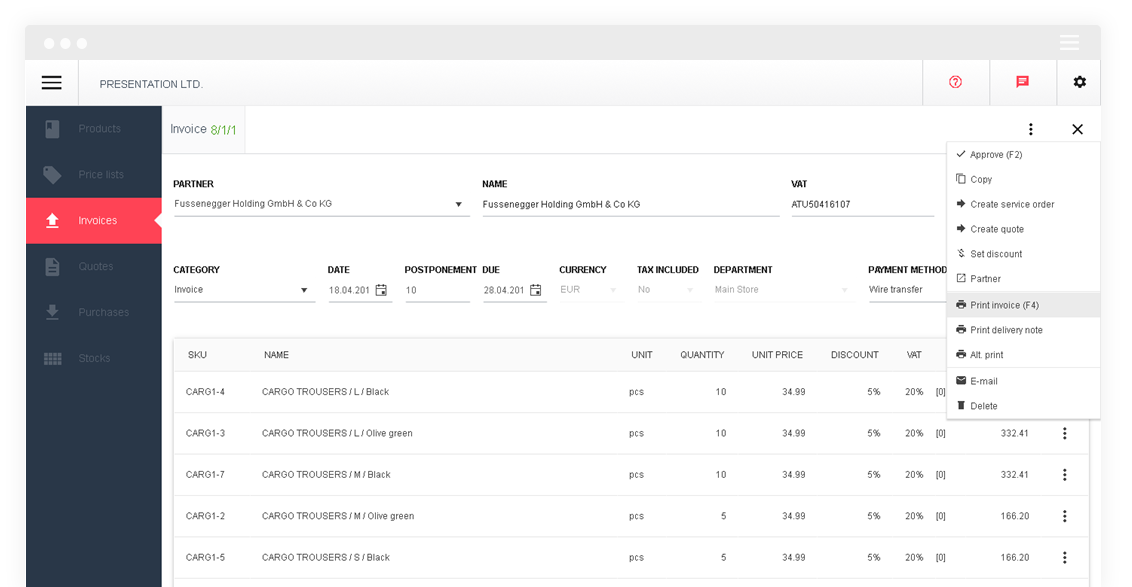Screen dimensions: 1132x587
Task: Open Payment method dropdown showing Wire transfer
Action: [x=907, y=290]
